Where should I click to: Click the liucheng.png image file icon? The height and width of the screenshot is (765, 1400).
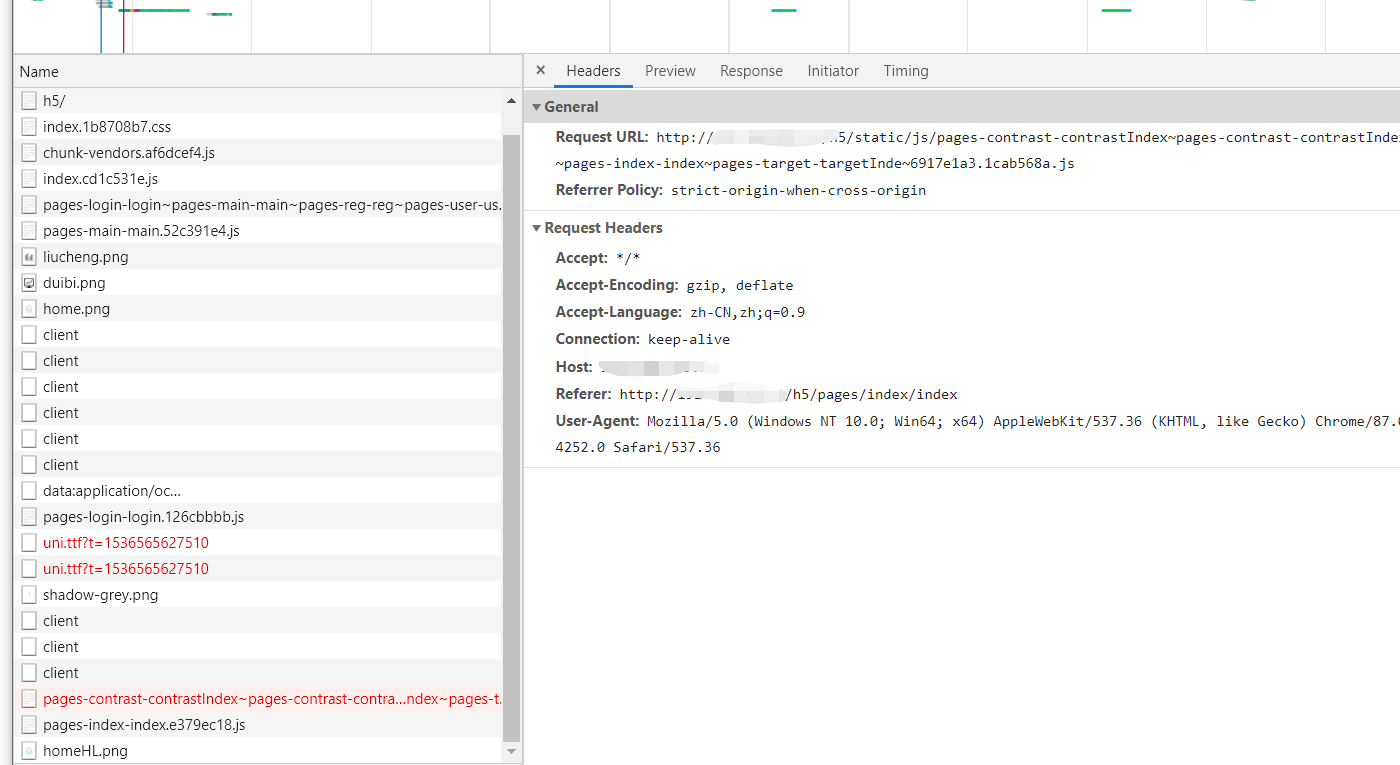(29, 257)
